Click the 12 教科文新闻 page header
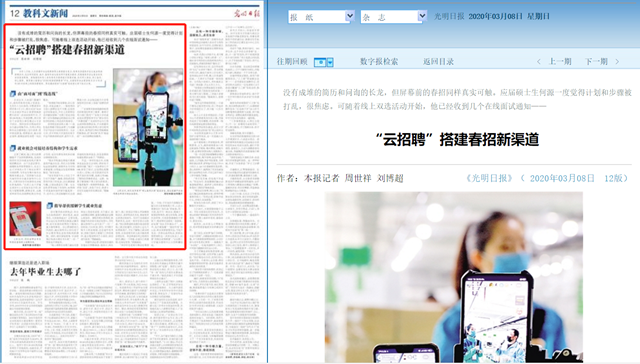The image size is (640, 364). point(39,13)
